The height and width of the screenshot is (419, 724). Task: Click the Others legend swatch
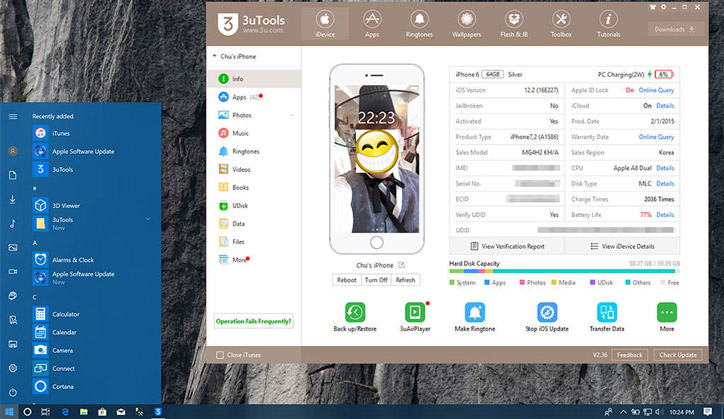[x=627, y=282]
